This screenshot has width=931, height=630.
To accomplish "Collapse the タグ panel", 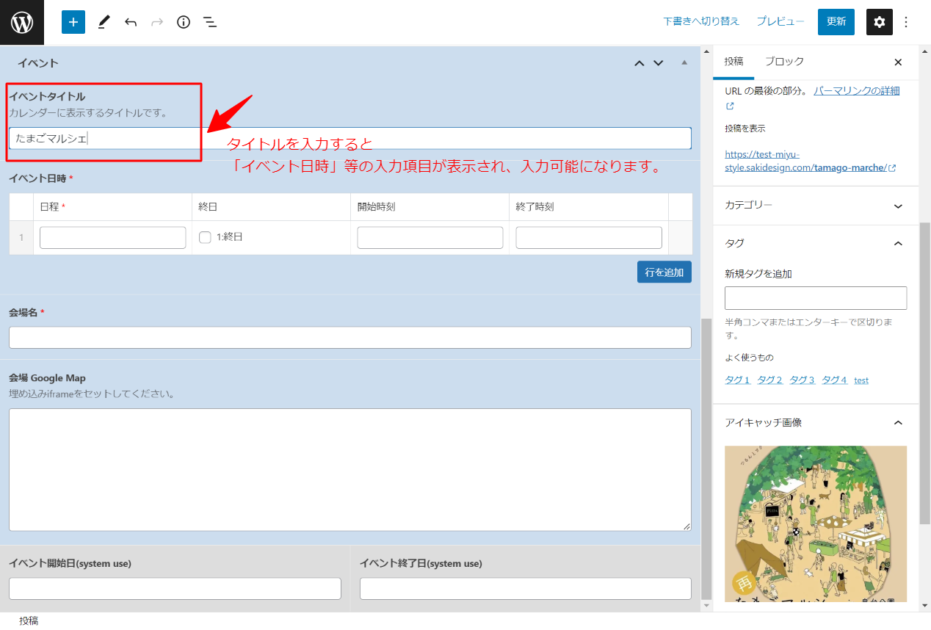I will [x=897, y=243].
